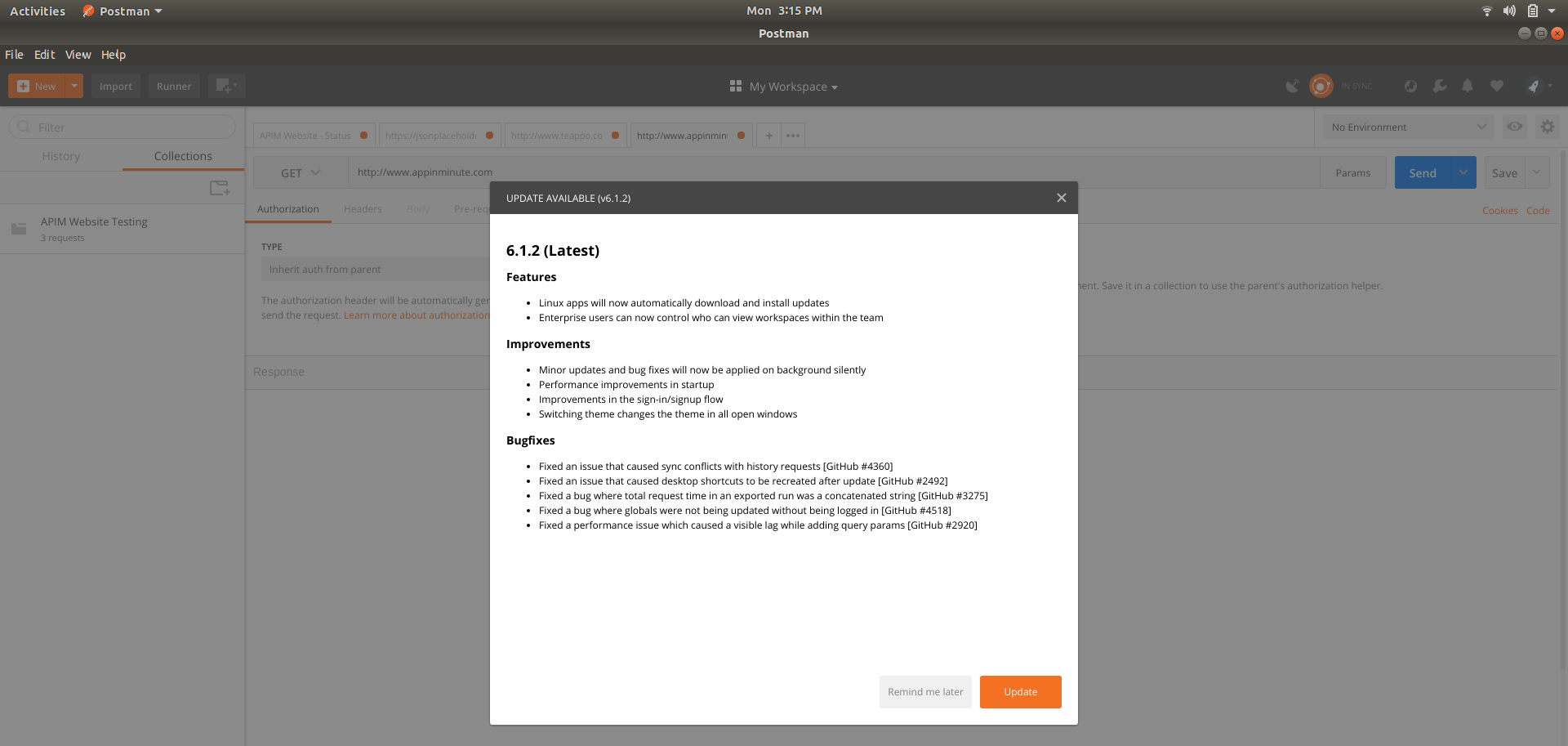The height and width of the screenshot is (746, 1568).
Task: Click the New button in Postman toolbar
Action: pos(37,86)
